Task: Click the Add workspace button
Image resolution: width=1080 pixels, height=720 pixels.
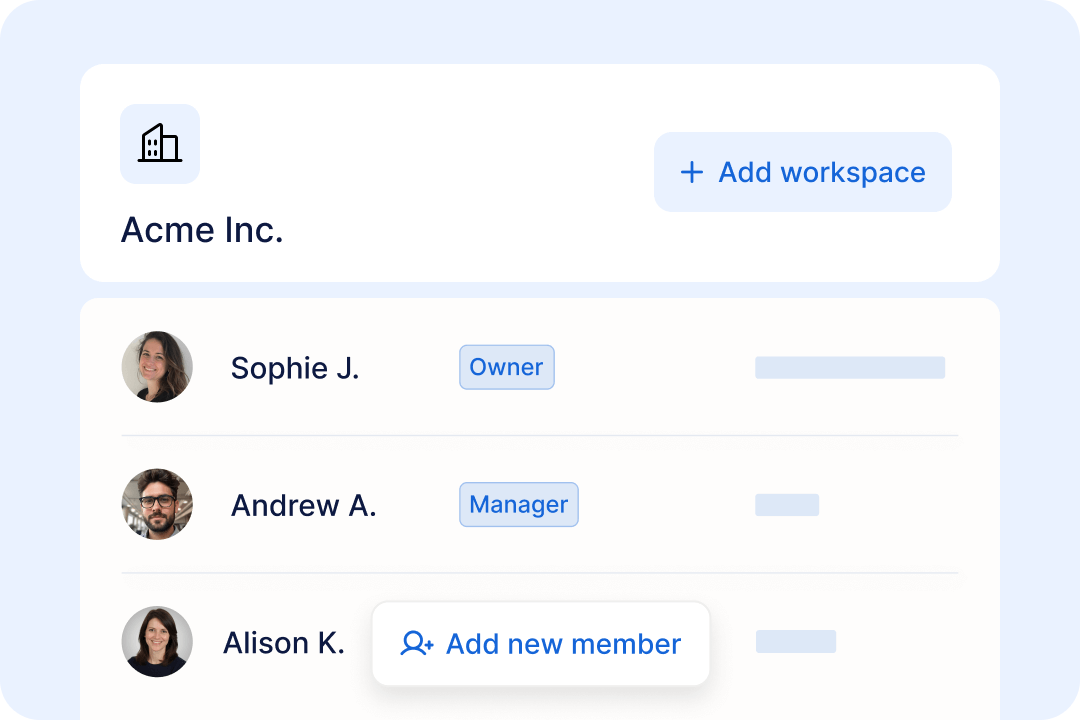Action: coord(802,172)
